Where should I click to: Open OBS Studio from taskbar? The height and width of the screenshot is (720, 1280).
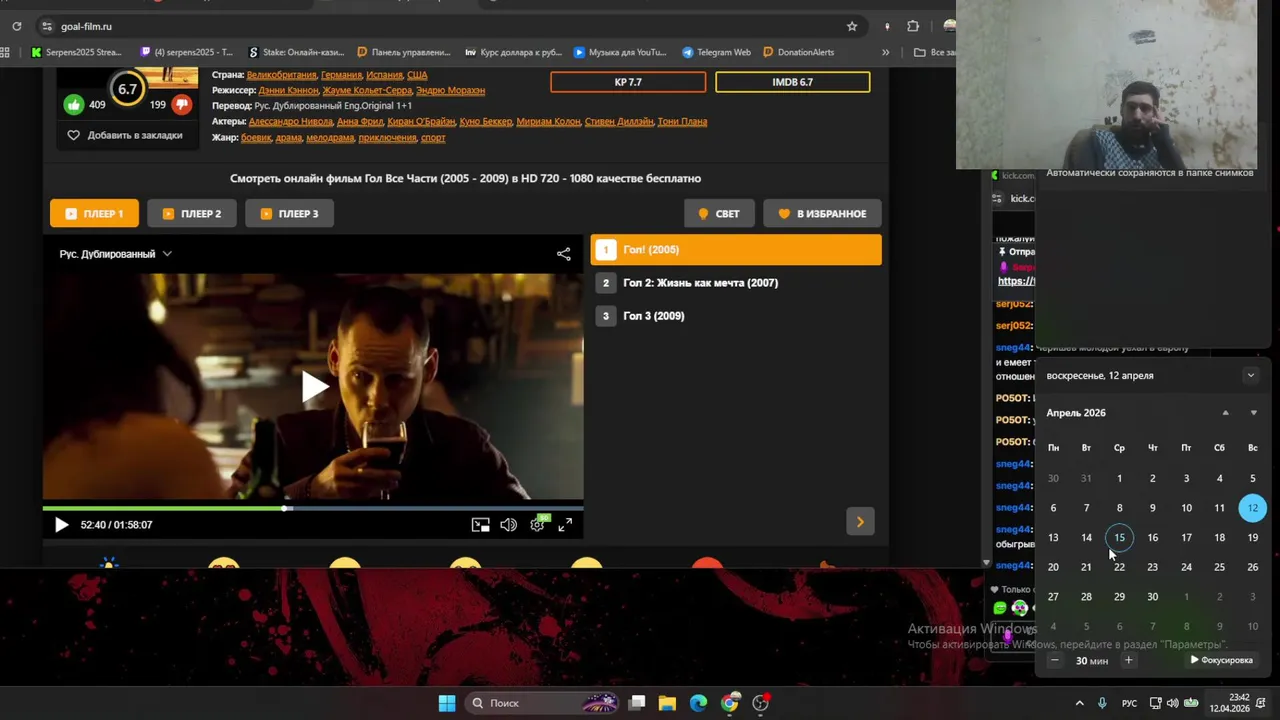click(761, 703)
